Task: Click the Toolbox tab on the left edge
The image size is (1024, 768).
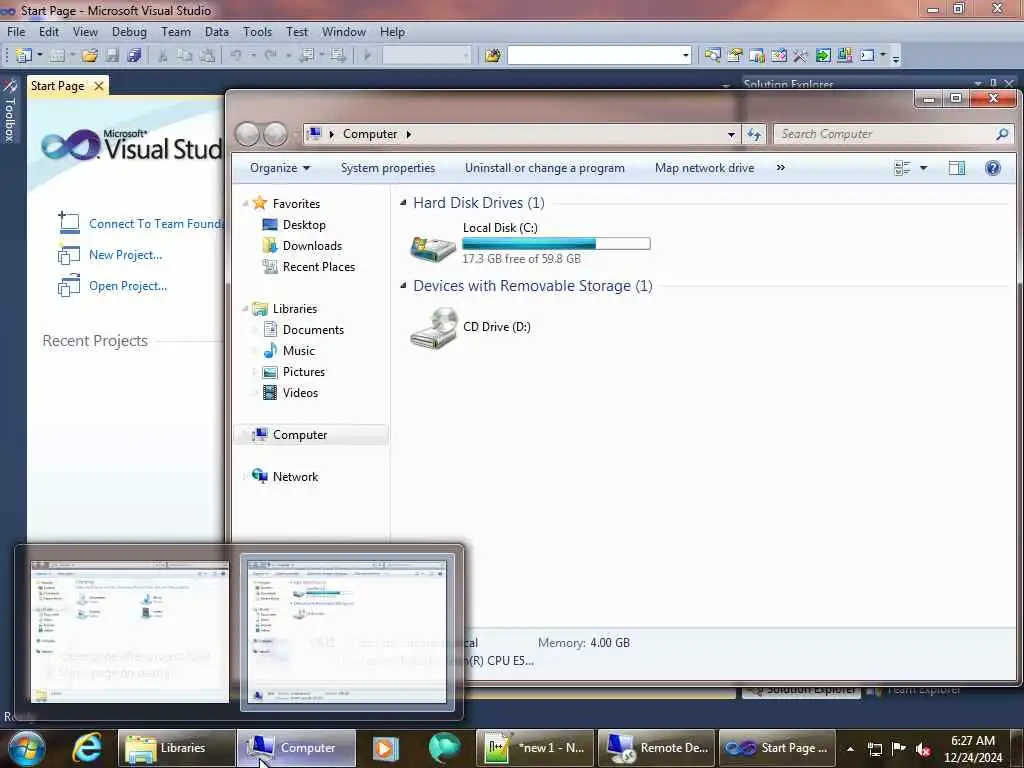Action: pyautogui.click(x=9, y=111)
